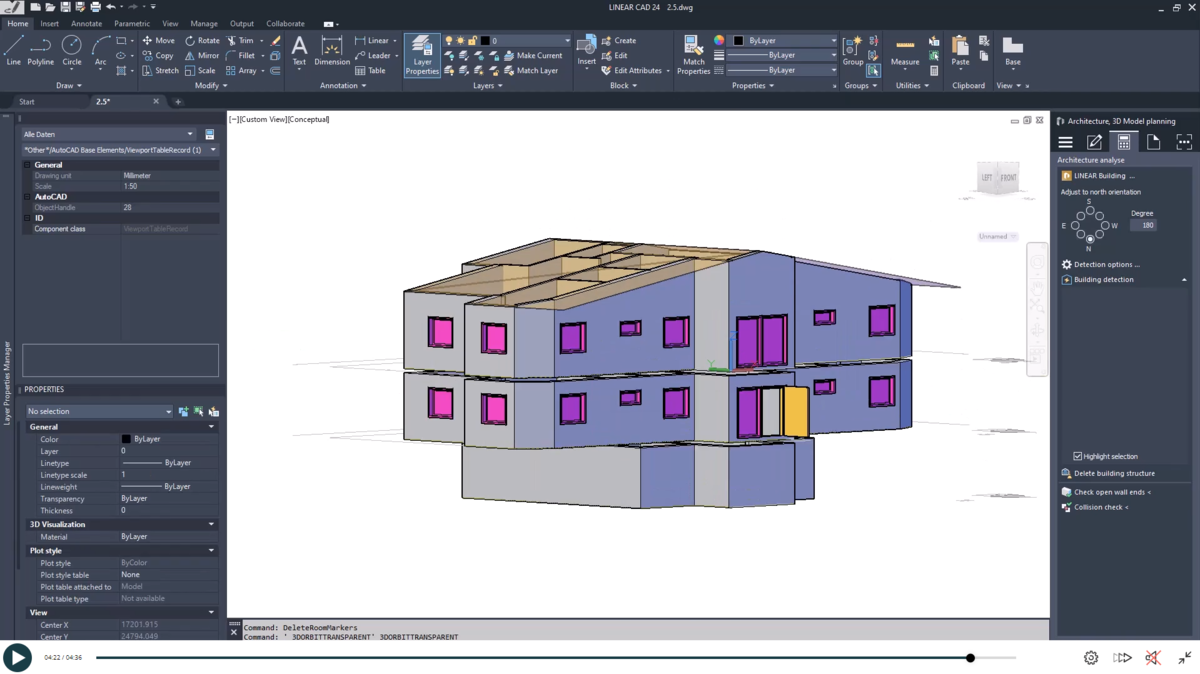Collapse the Building detection section

(1184, 279)
